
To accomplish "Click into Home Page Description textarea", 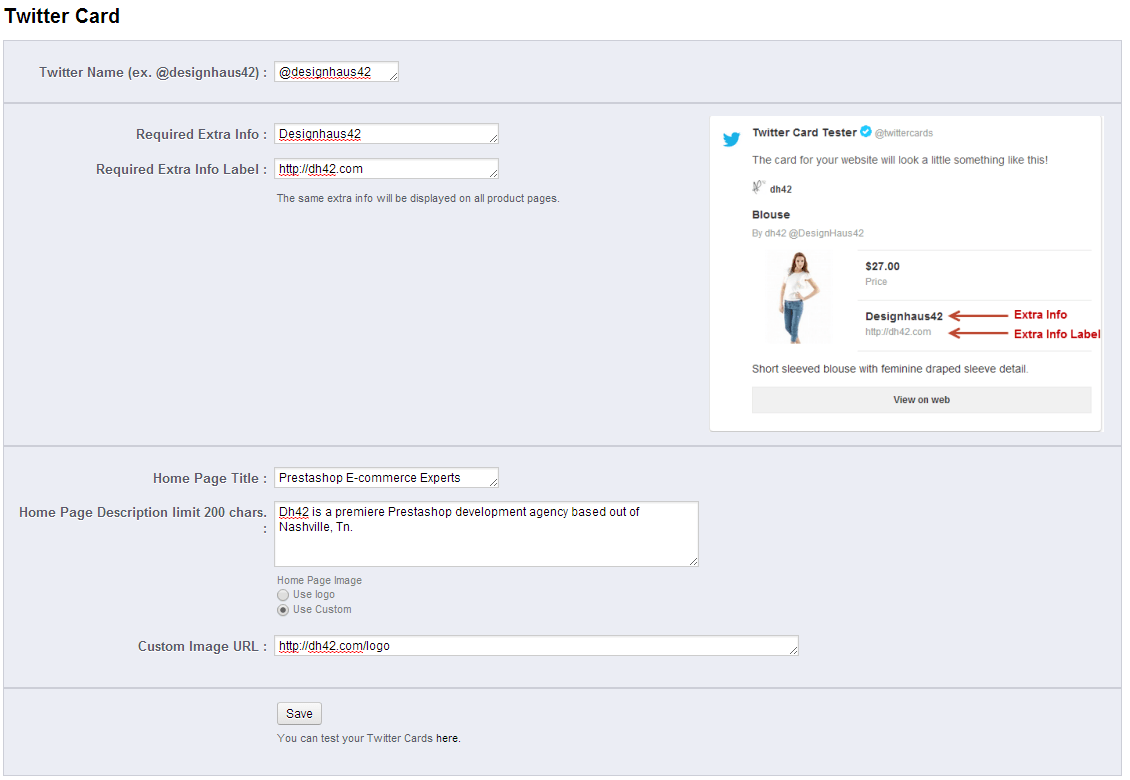I will tap(486, 534).
